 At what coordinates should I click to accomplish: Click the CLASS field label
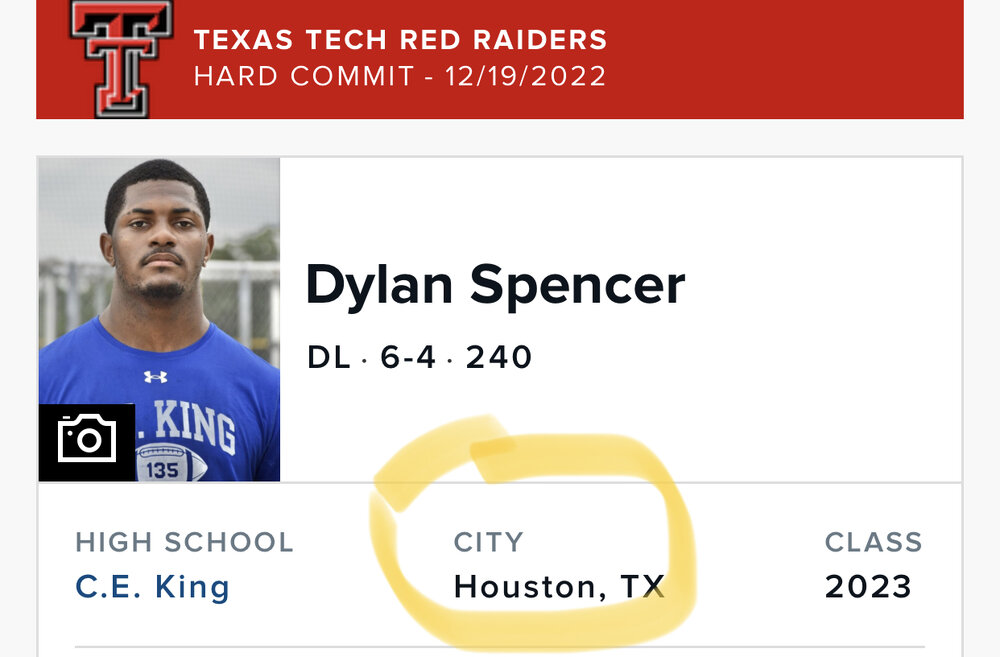tap(873, 542)
